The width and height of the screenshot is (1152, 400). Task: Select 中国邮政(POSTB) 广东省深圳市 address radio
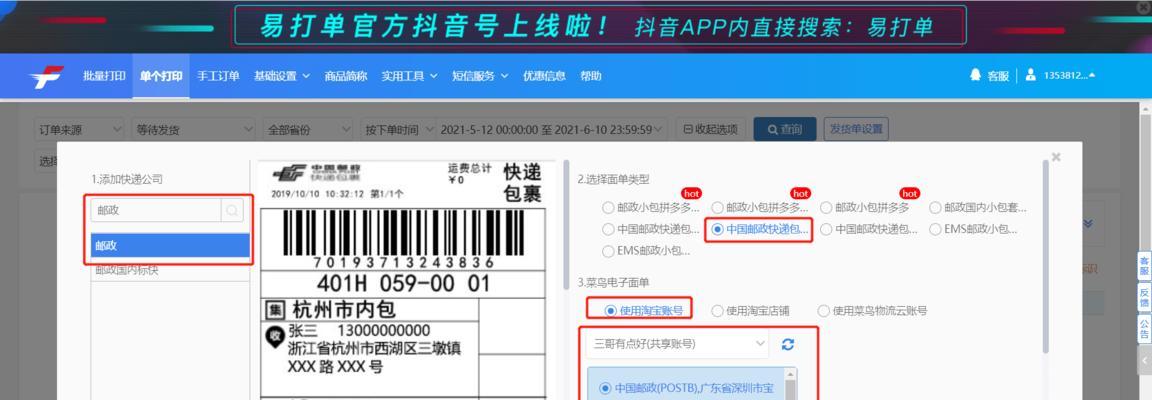tap(605, 388)
